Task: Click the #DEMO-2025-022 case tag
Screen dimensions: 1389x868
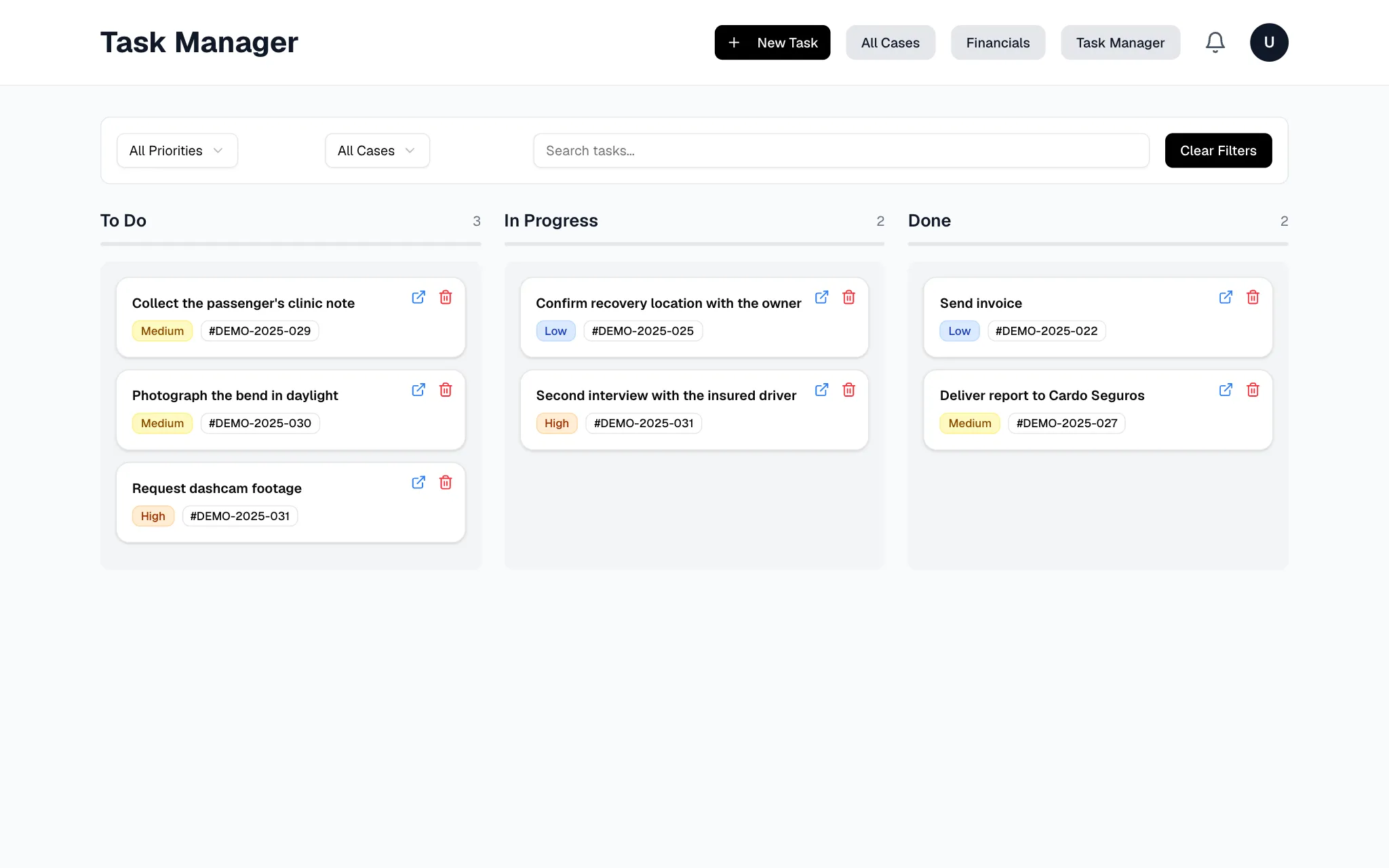Action: point(1046,331)
